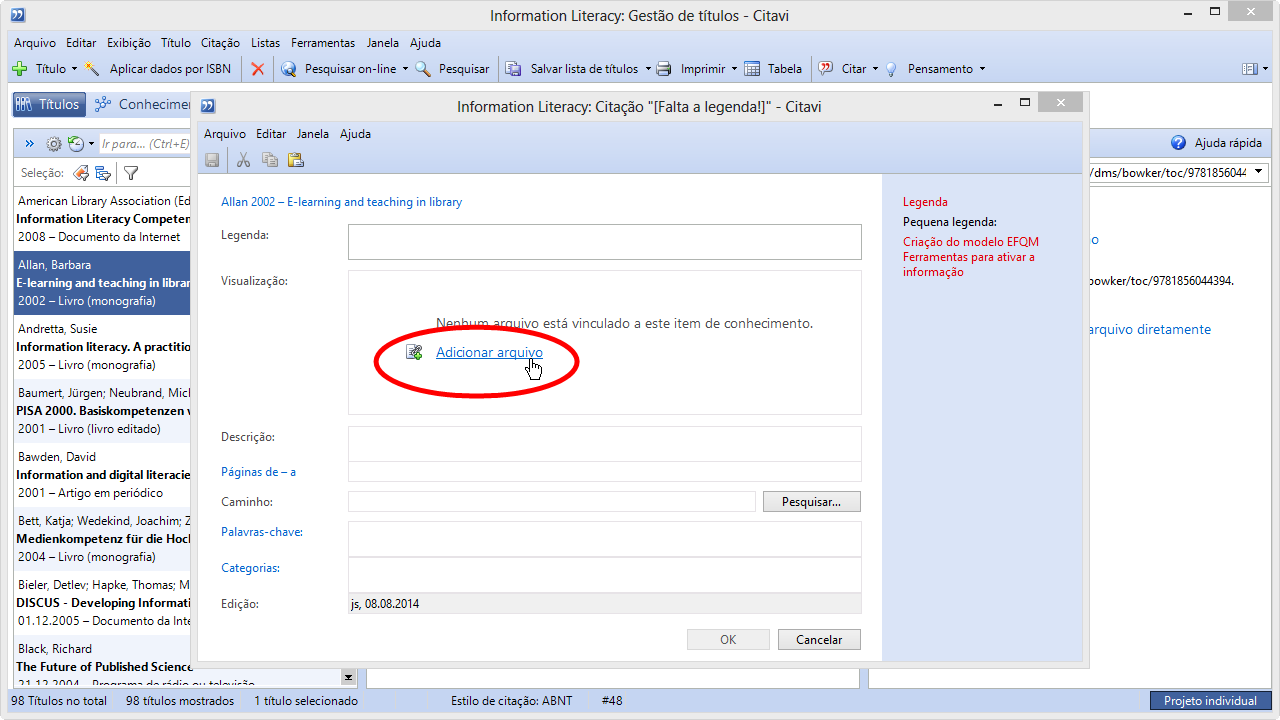Image resolution: width=1280 pixels, height=720 pixels.
Task: Open the history clock dropdown arrow
Action: click(91, 144)
